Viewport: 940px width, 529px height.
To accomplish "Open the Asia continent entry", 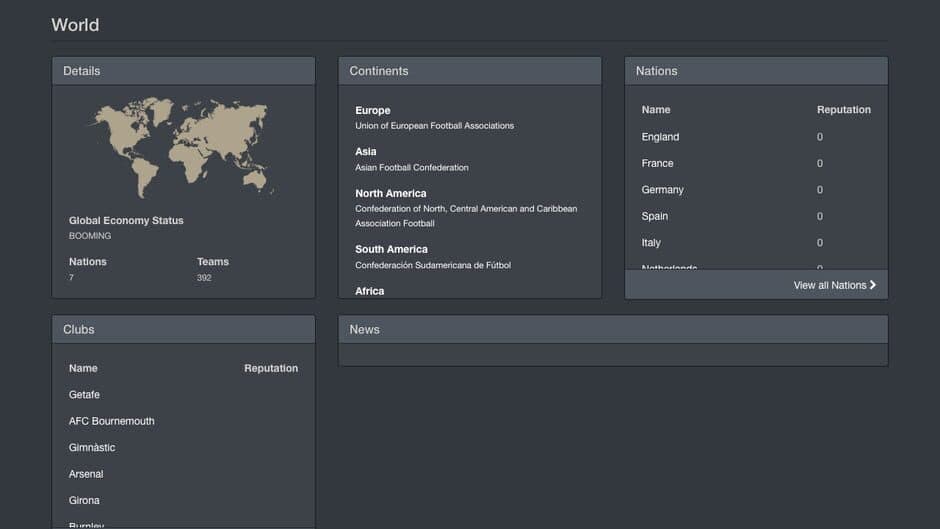I will pos(365,152).
